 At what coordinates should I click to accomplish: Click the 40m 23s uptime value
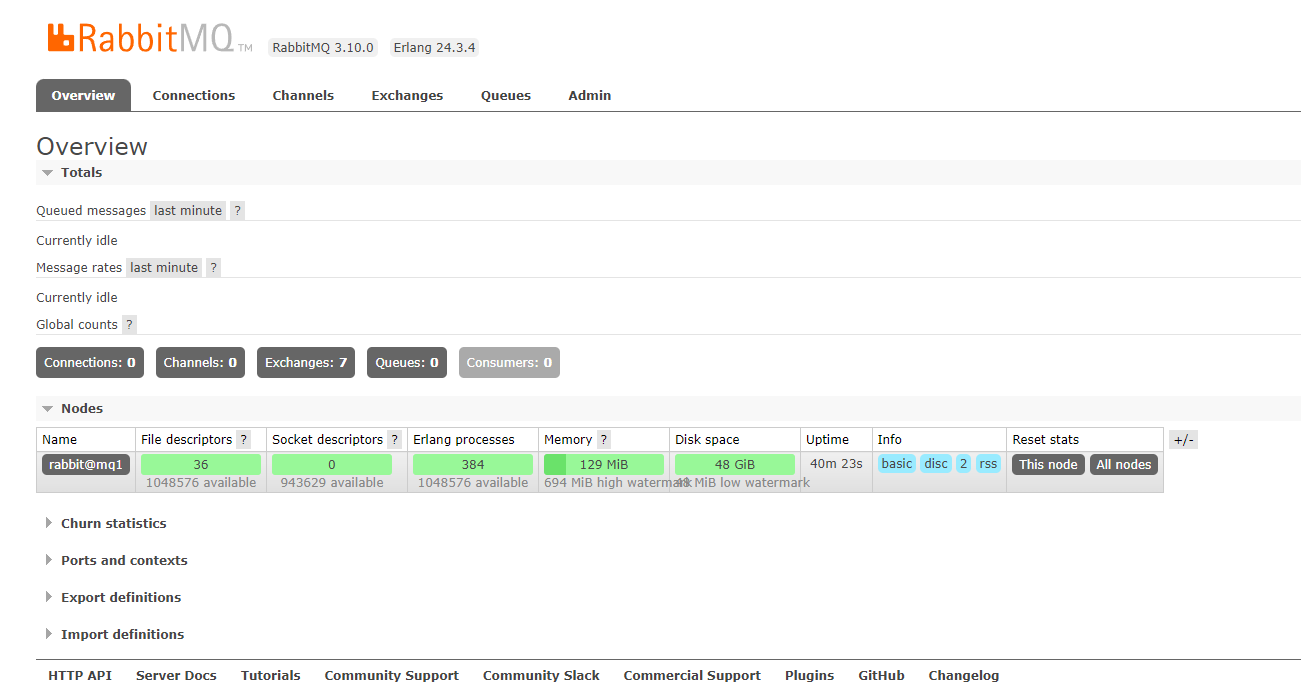pos(836,464)
